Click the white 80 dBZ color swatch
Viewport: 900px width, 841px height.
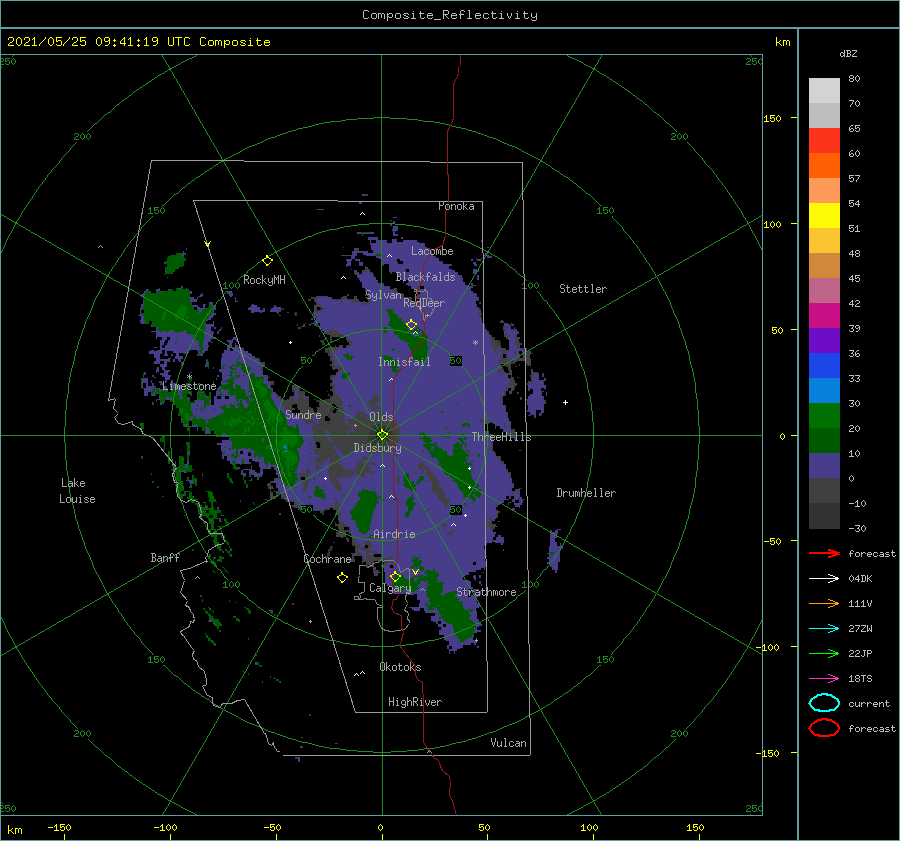tap(824, 90)
